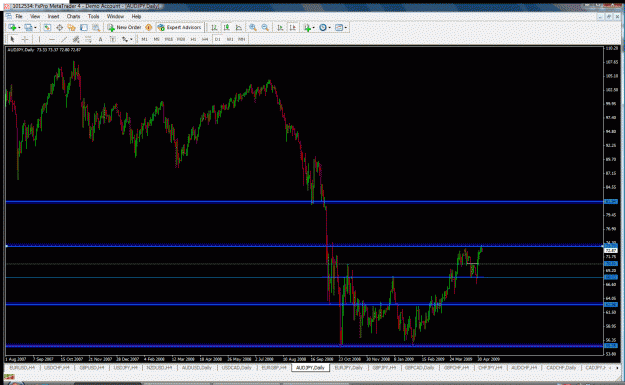Select the Vertical Line drawing tool

click(x=39, y=39)
